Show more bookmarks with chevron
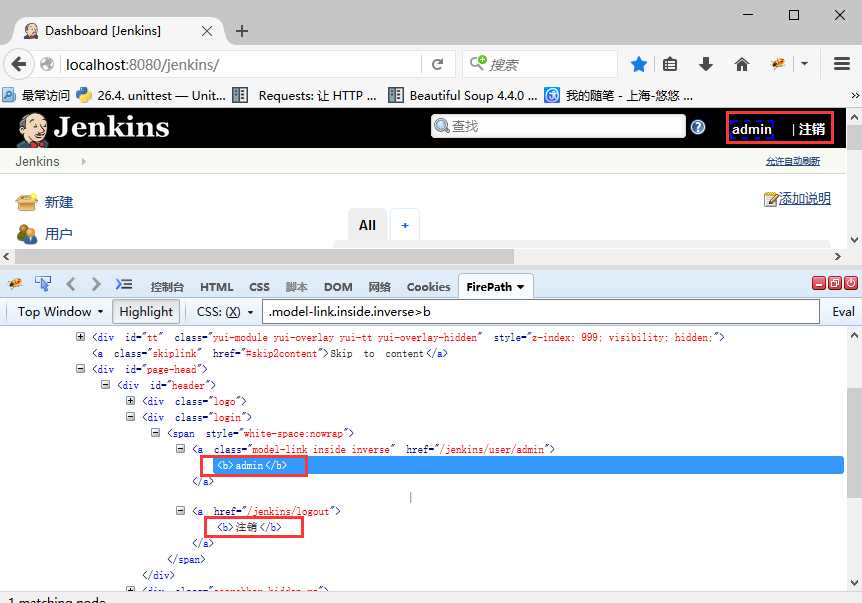The width and height of the screenshot is (862, 603). pos(854,96)
